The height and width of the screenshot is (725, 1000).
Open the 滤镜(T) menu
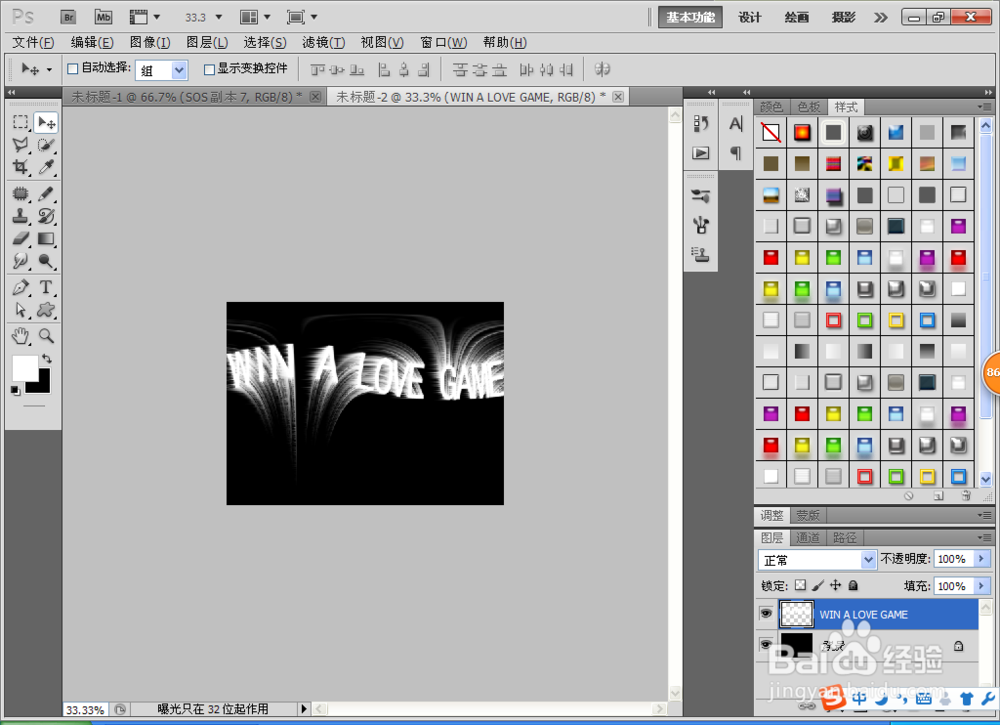click(323, 42)
